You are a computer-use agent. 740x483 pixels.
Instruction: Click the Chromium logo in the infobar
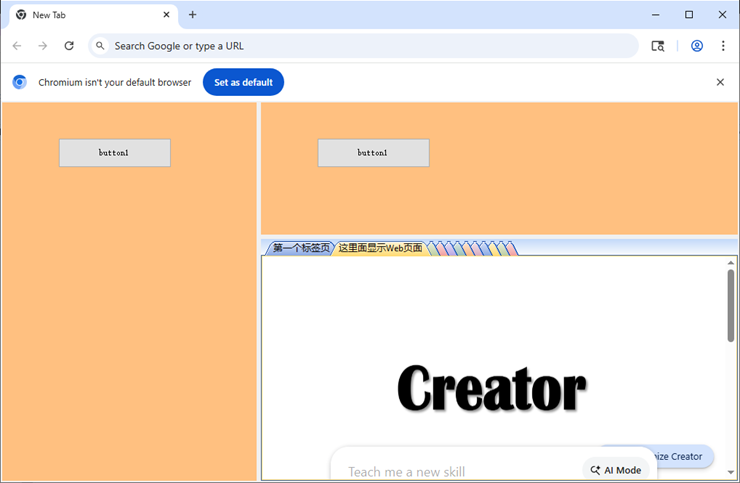[x=19, y=82]
